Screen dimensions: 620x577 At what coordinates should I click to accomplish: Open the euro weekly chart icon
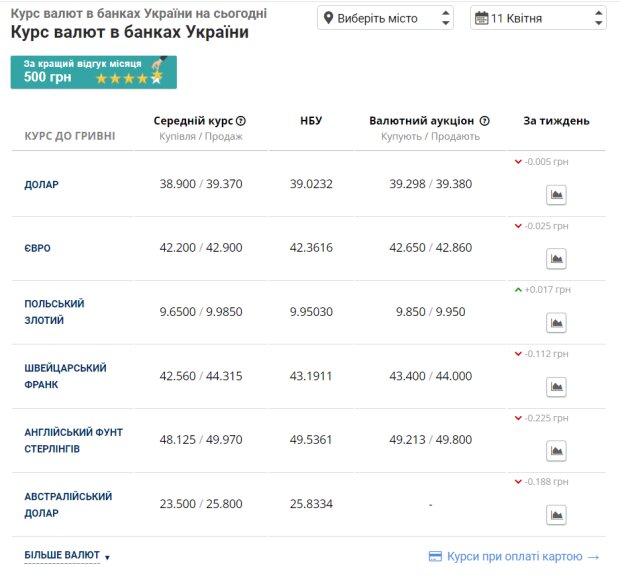coord(557,259)
